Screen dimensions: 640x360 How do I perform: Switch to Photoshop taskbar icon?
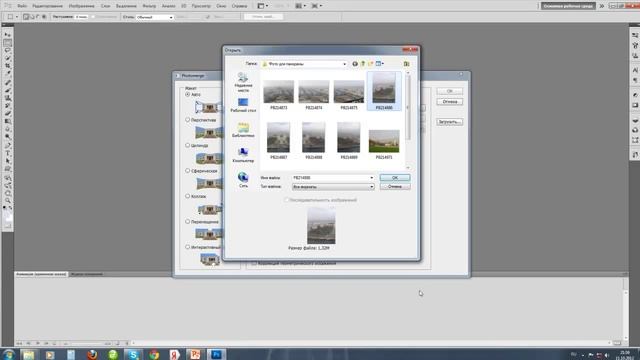click(x=216, y=354)
